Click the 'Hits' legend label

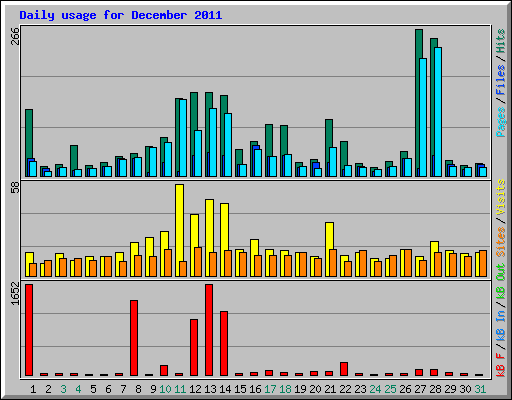(x=501, y=41)
